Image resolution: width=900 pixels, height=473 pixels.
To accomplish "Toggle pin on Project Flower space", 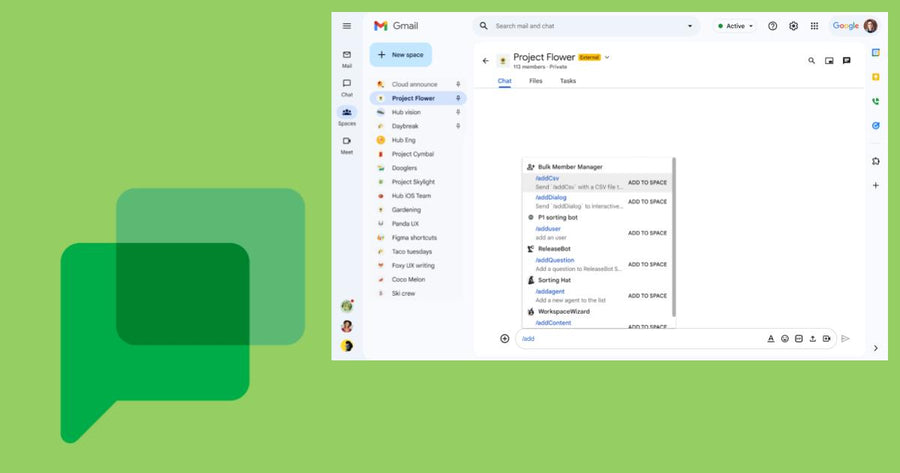I will (x=458, y=98).
